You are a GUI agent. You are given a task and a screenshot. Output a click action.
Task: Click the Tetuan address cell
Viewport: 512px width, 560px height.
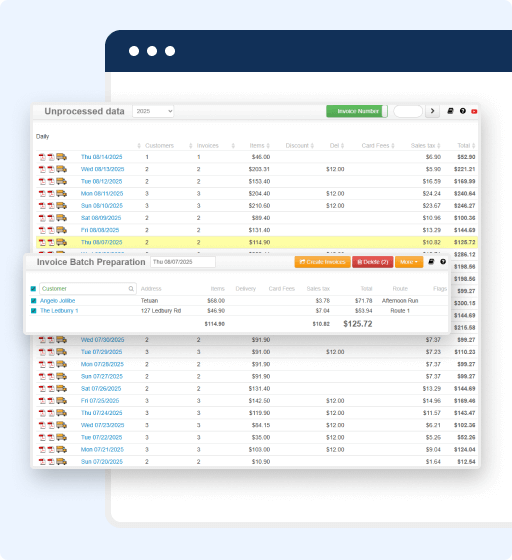(x=149, y=301)
